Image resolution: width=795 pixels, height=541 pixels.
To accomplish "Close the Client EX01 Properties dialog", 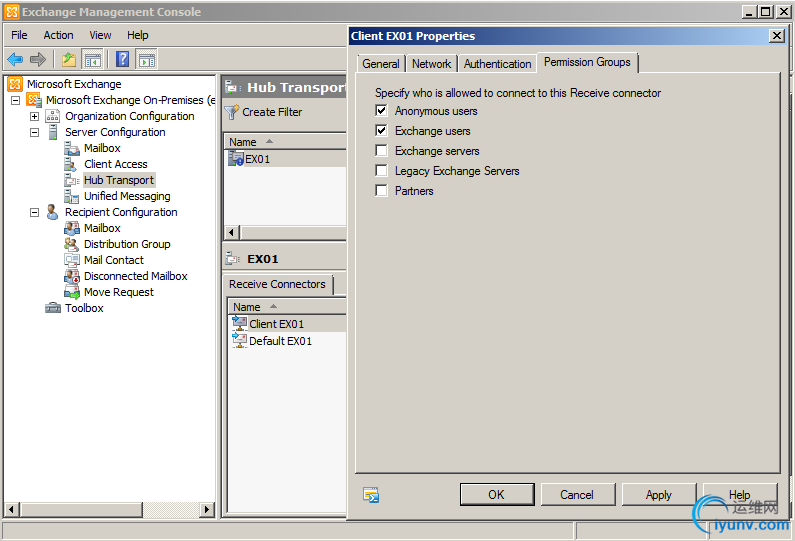I will [777, 36].
